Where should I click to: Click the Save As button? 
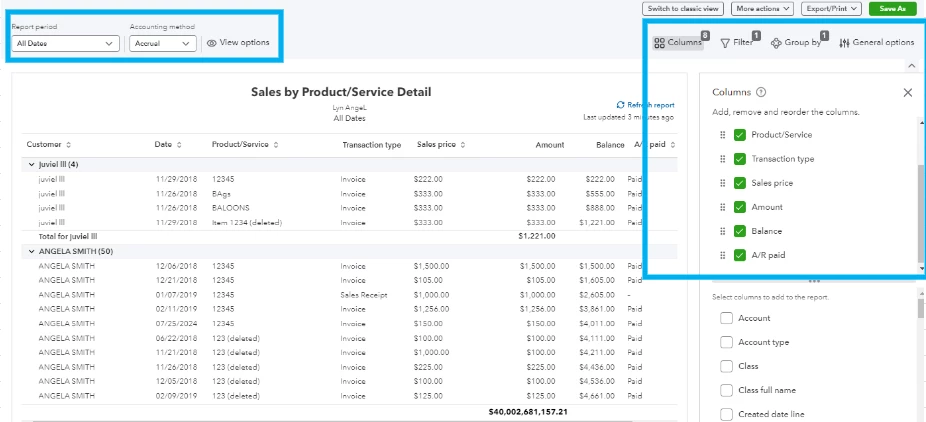tap(892, 9)
